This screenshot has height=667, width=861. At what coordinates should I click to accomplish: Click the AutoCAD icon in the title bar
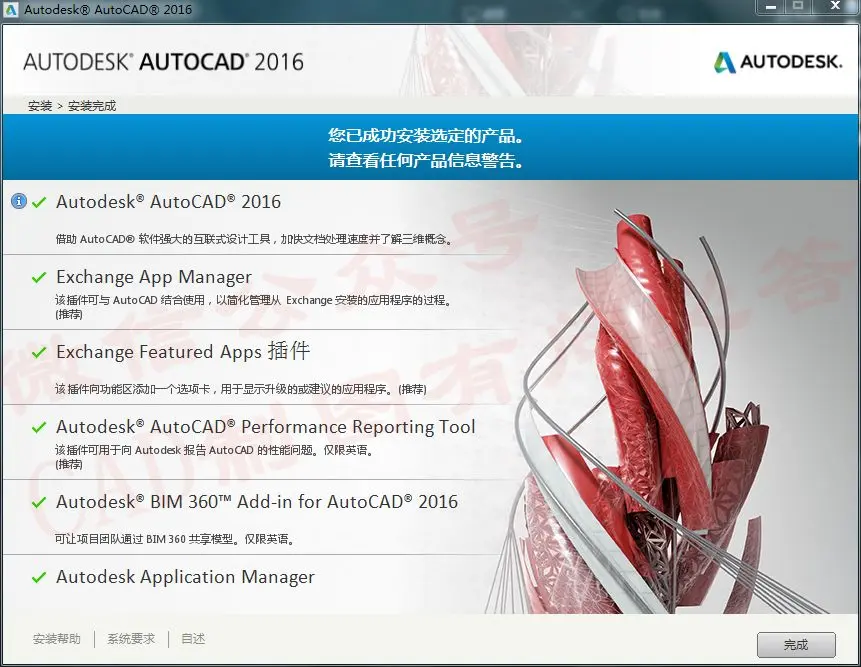(11, 9)
